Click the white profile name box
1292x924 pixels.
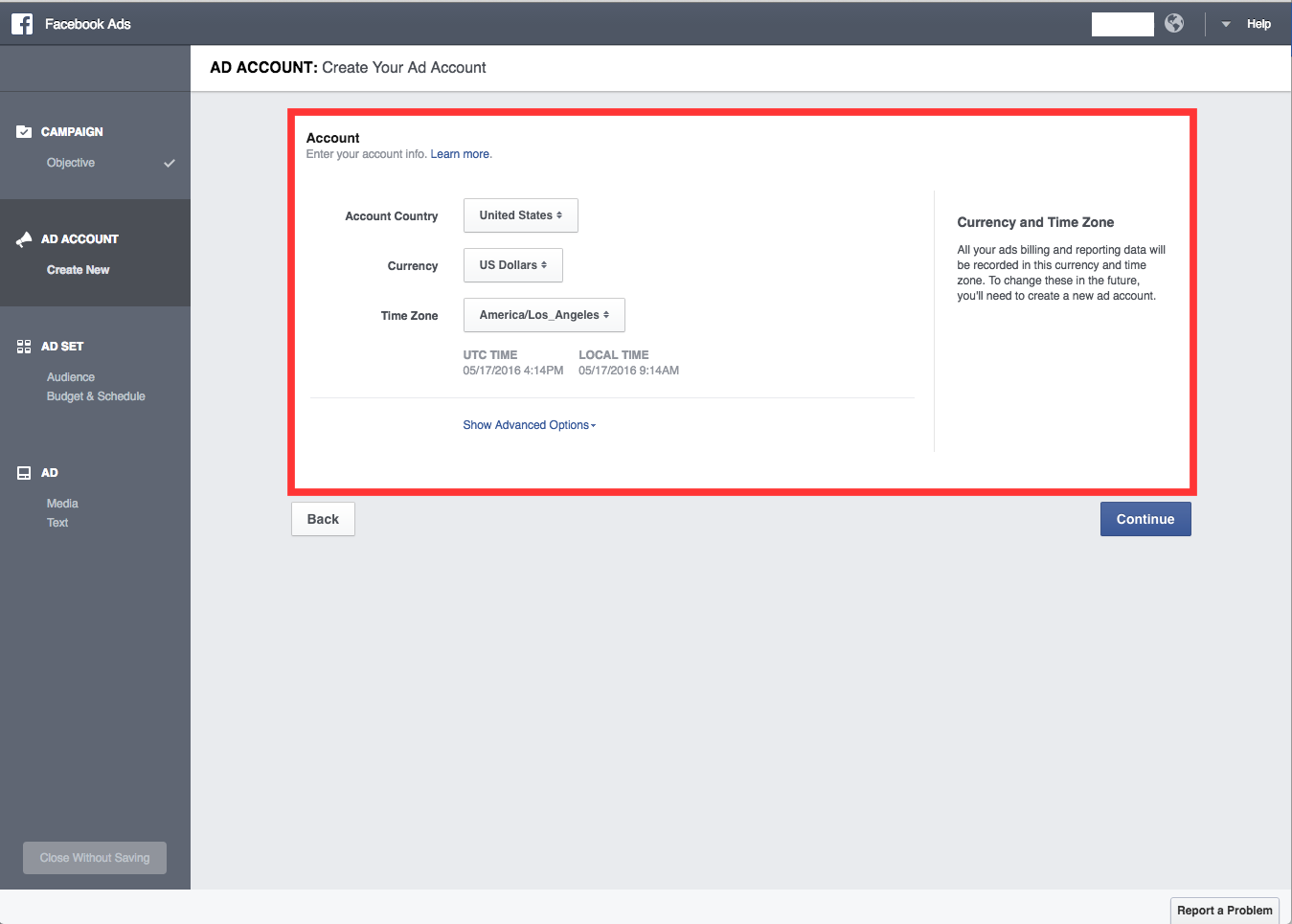pos(1122,24)
